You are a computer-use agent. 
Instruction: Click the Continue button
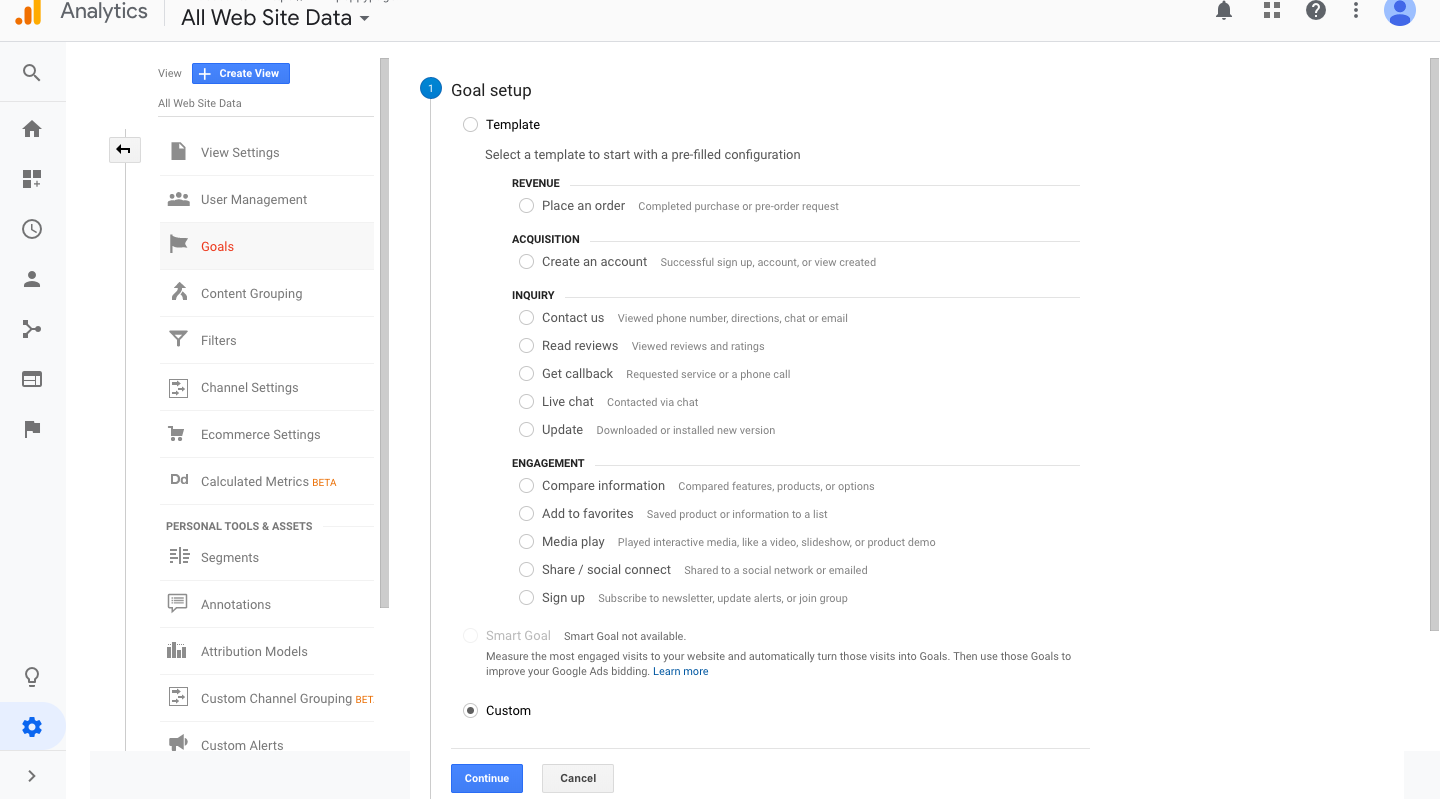[x=487, y=778]
